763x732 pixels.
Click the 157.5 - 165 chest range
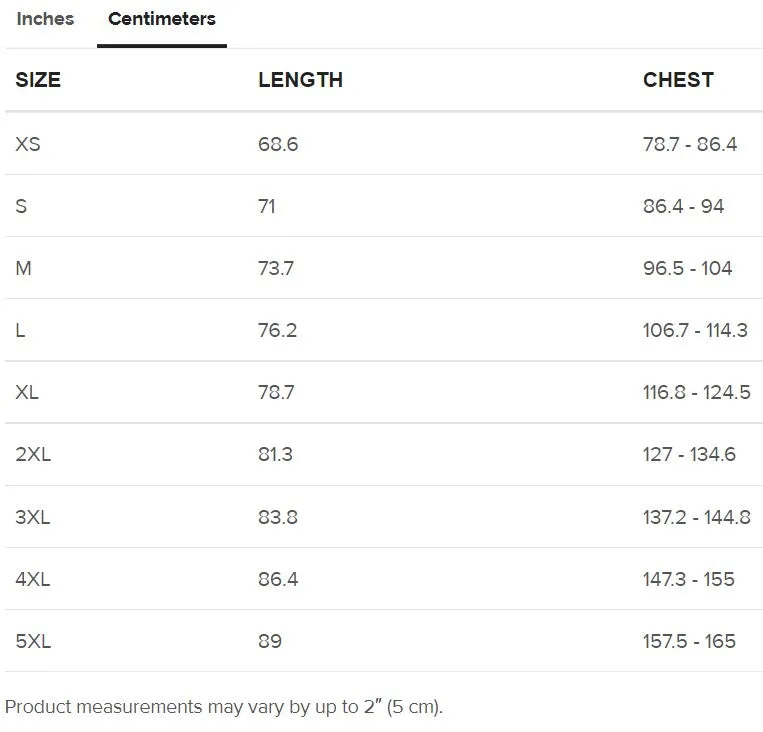(x=689, y=641)
